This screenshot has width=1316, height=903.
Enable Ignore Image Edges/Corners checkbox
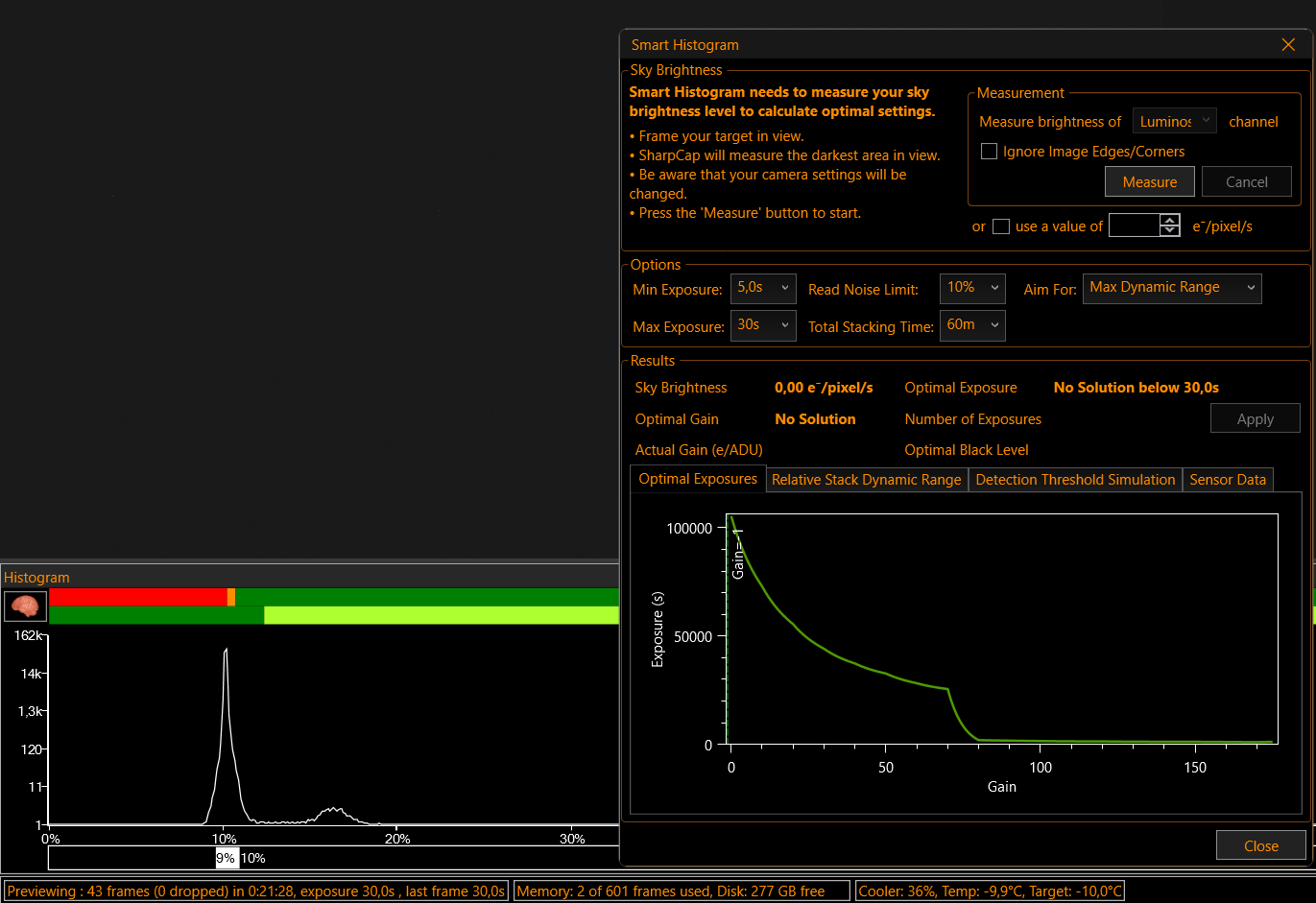pos(989,152)
